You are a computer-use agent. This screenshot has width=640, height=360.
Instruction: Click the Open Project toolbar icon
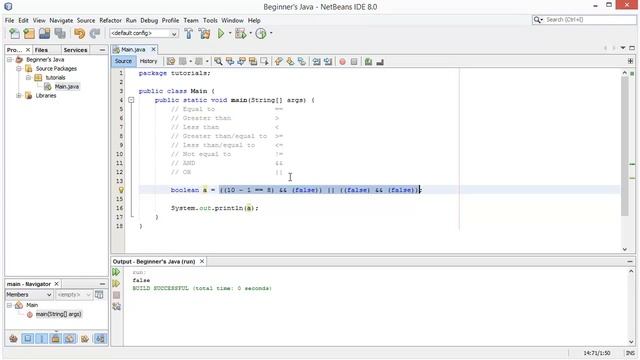pyautogui.click(x=44, y=33)
